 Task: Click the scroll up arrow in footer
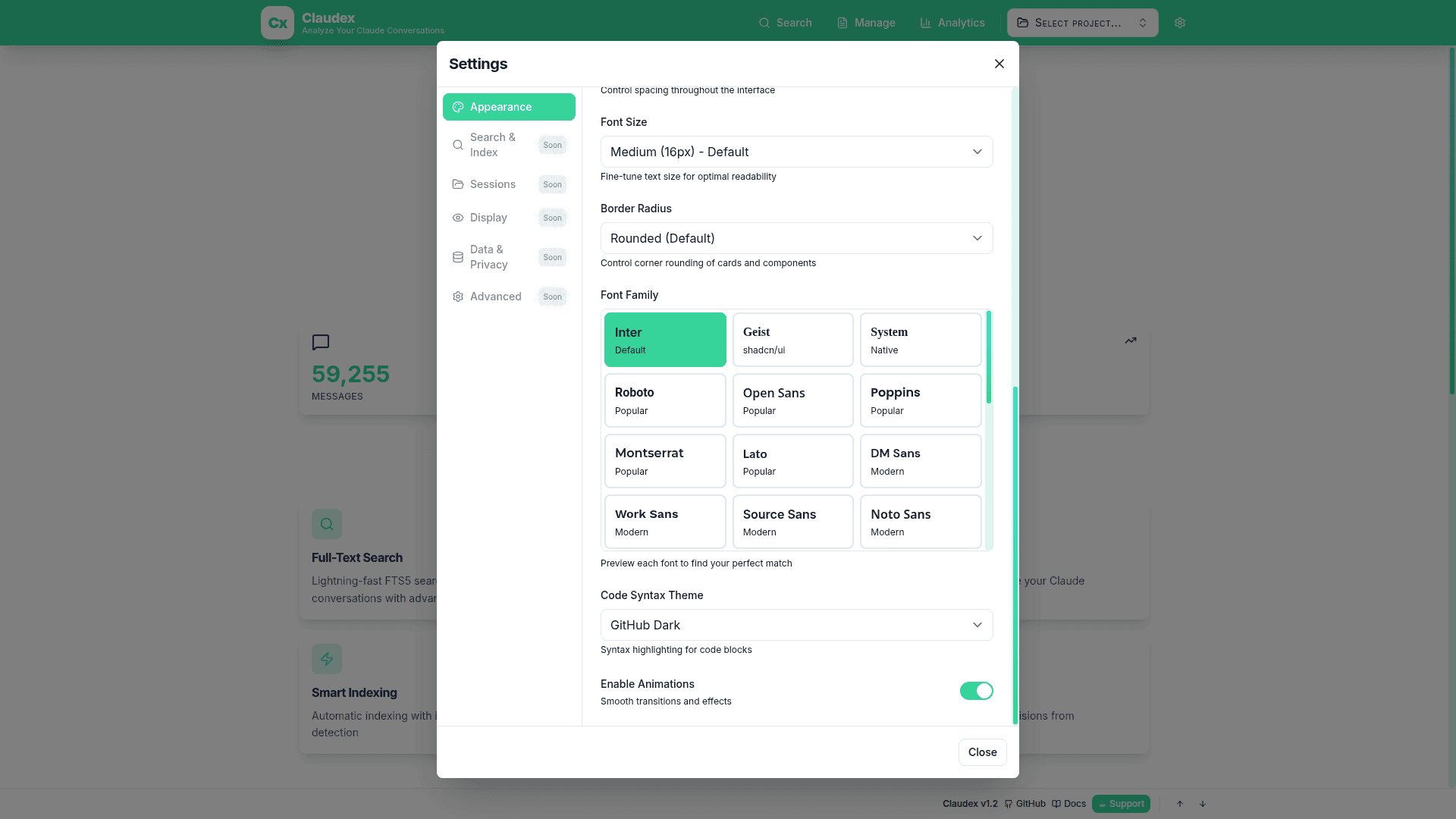tap(1180, 804)
